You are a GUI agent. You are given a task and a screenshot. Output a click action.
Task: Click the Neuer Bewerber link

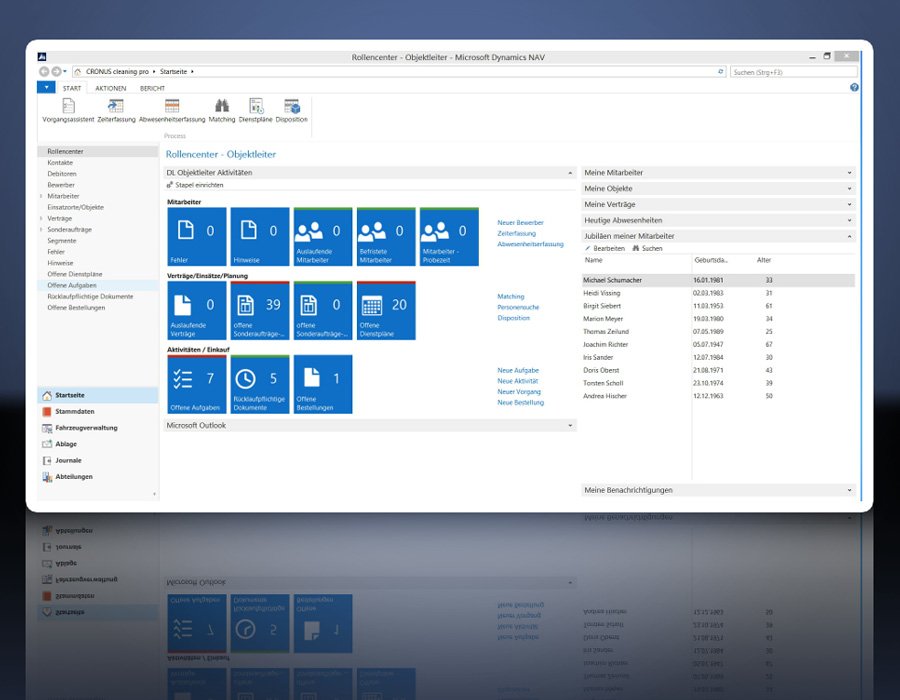pos(520,222)
